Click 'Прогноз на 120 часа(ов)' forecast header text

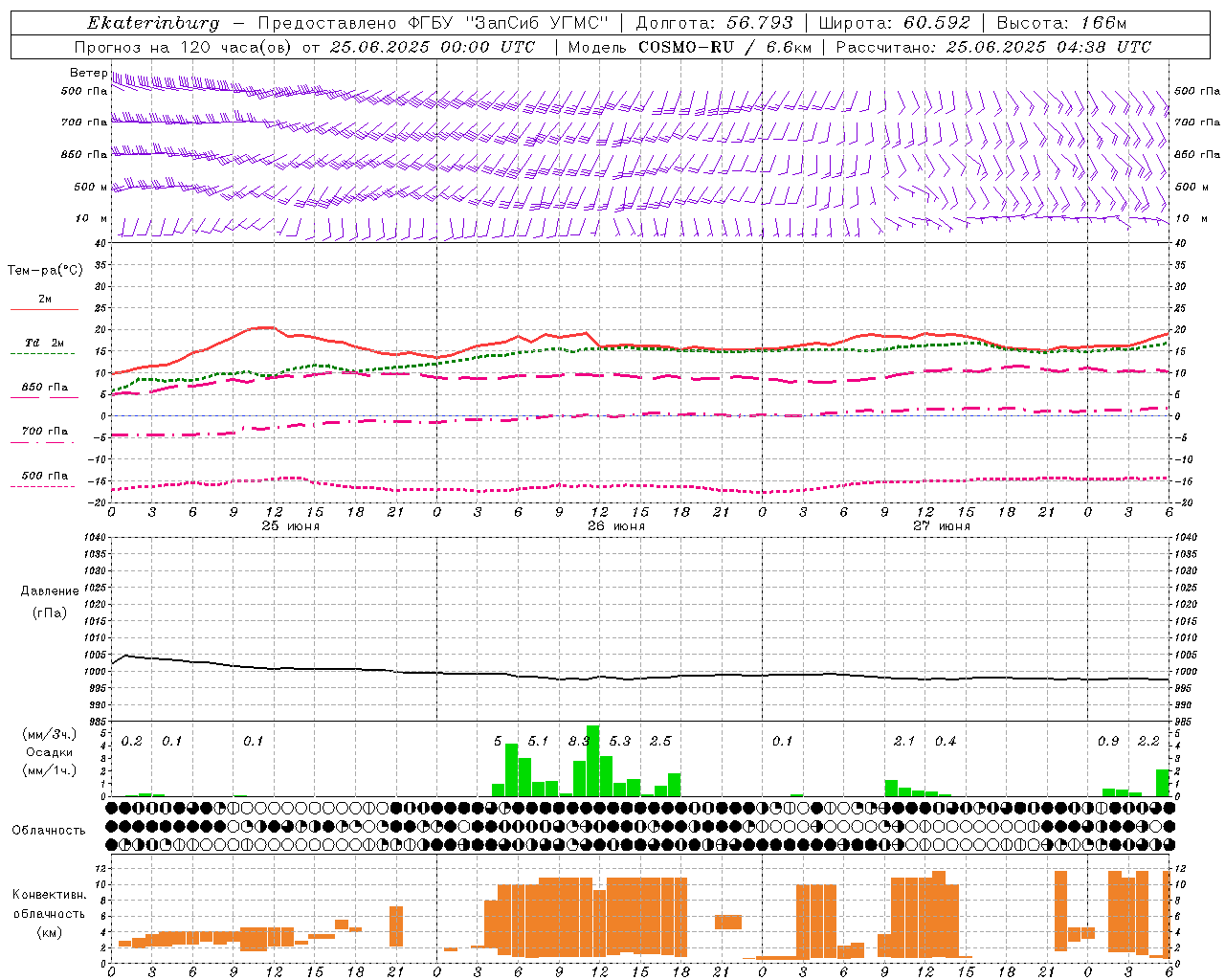[x=184, y=47]
